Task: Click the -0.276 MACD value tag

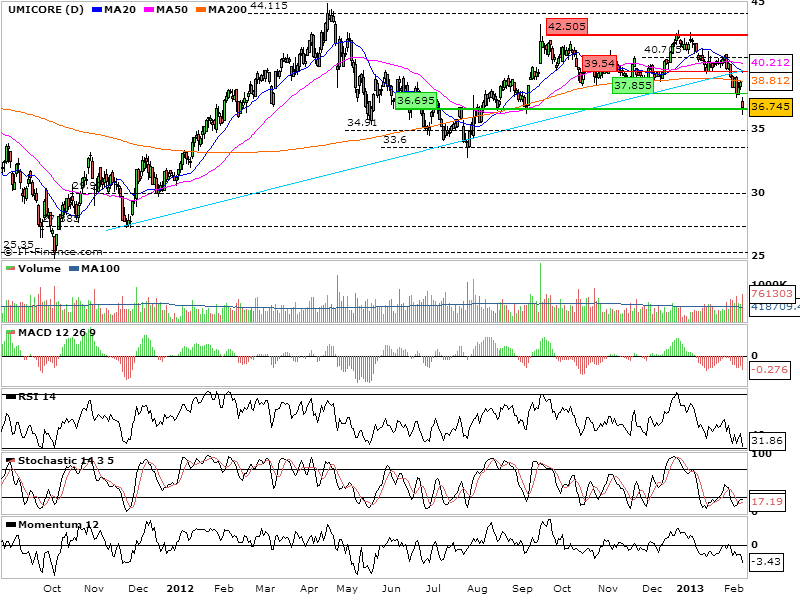Action: click(x=769, y=369)
